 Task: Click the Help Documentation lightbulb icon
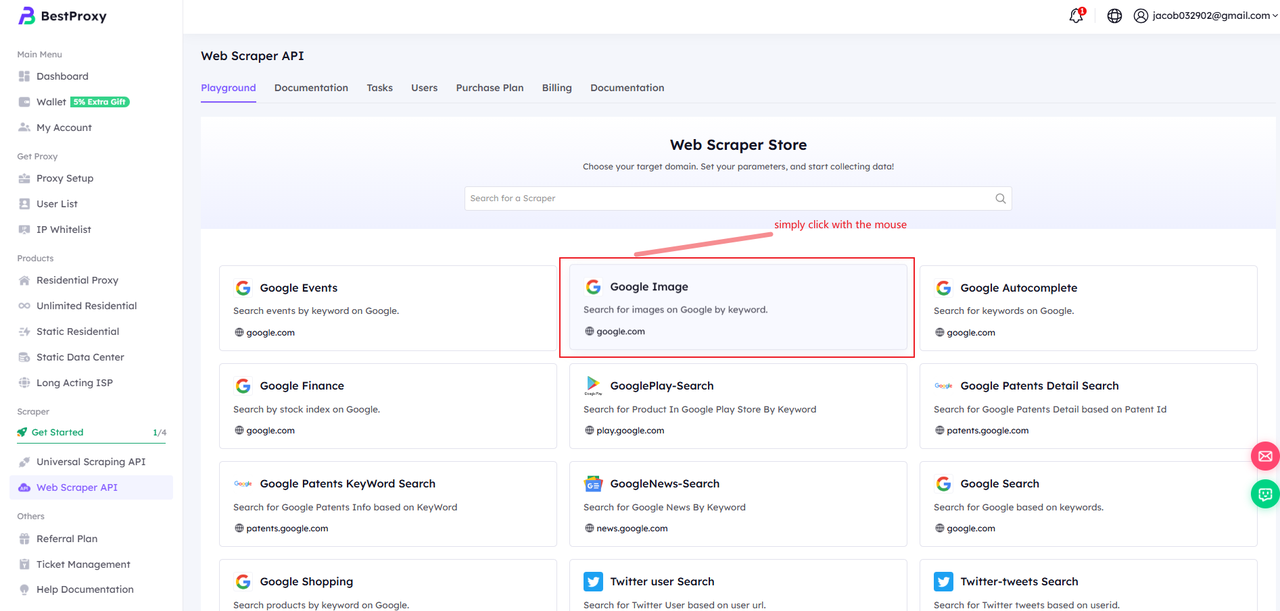pyautogui.click(x=25, y=590)
